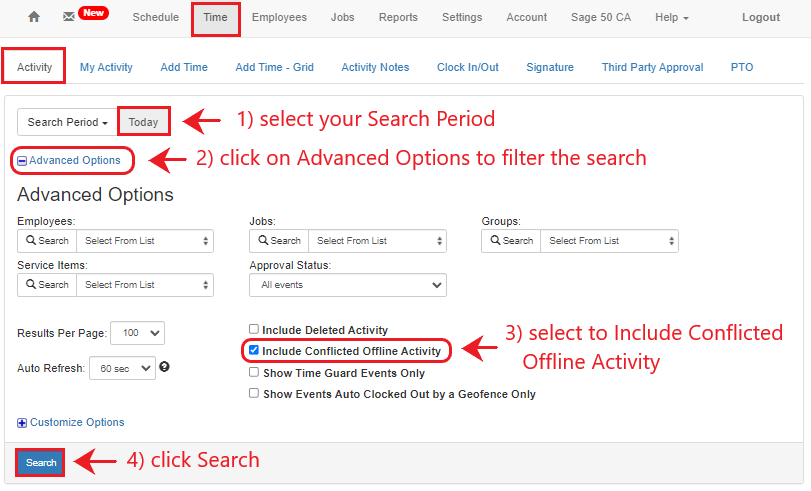The image size is (811, 491).
Task: Go to the Home icon
Action: (x=34, y=17)
